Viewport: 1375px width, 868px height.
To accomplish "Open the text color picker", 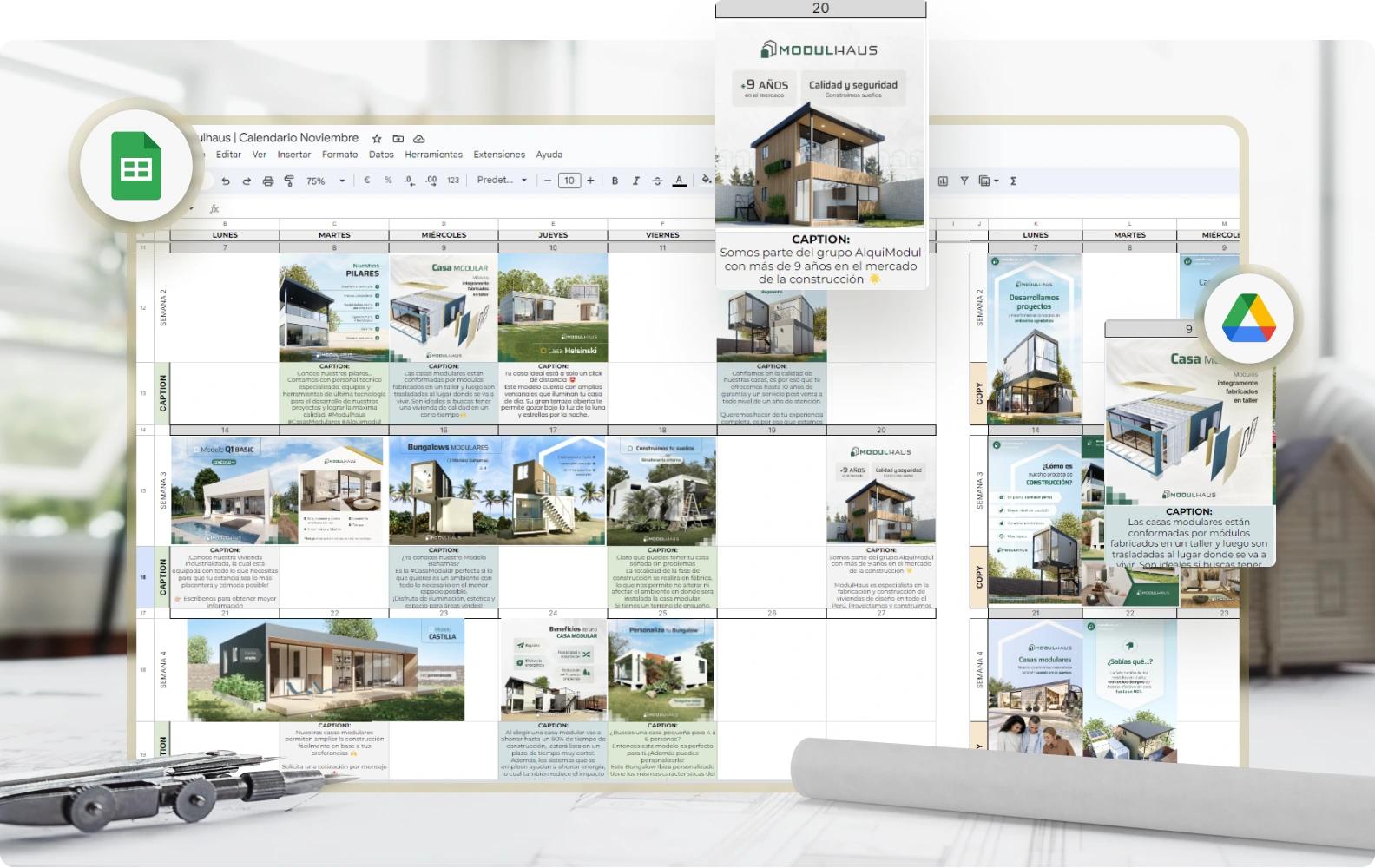I will 680,181.
